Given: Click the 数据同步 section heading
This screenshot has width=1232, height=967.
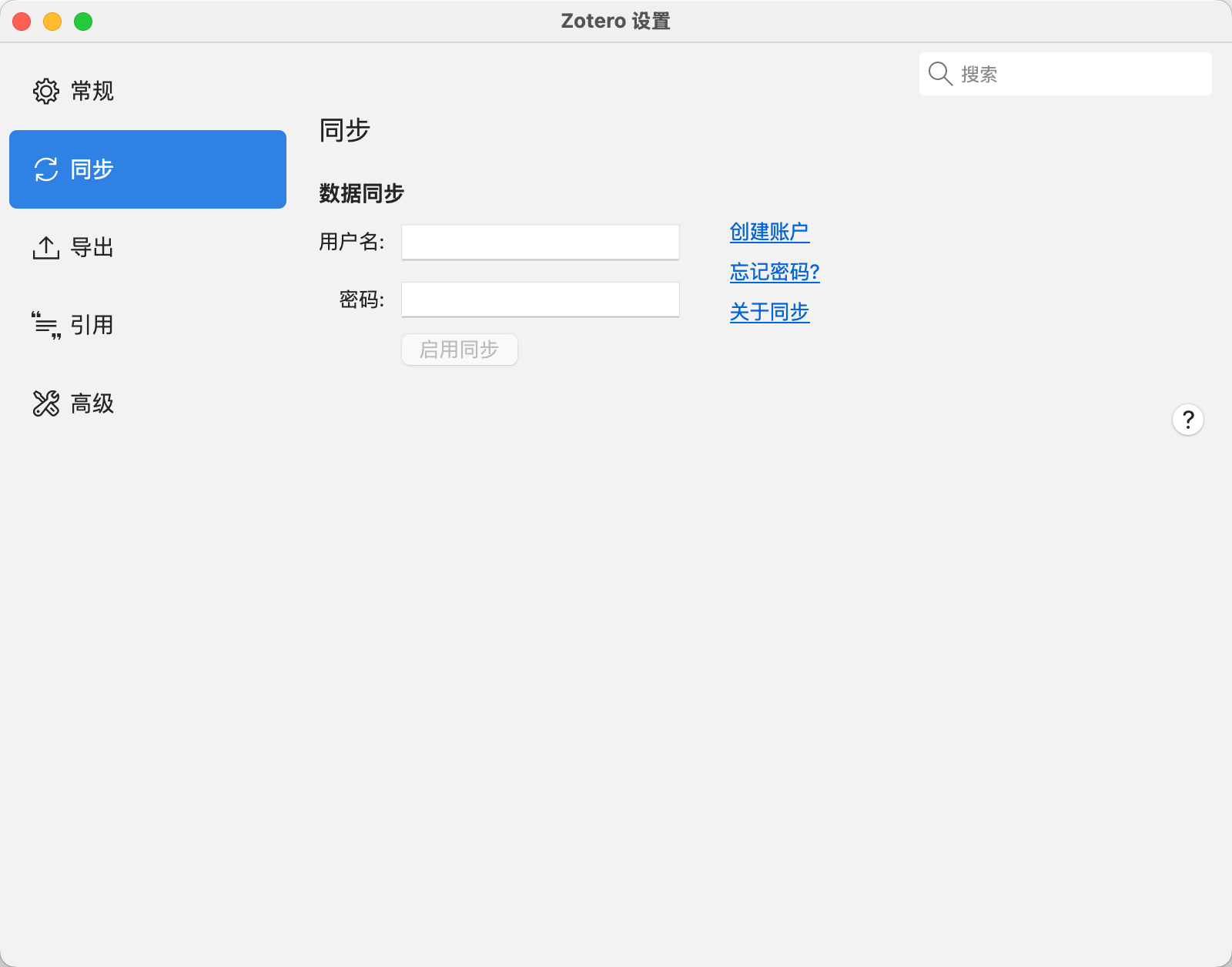Looking at the screenshot, I should (x=362, y=193).
